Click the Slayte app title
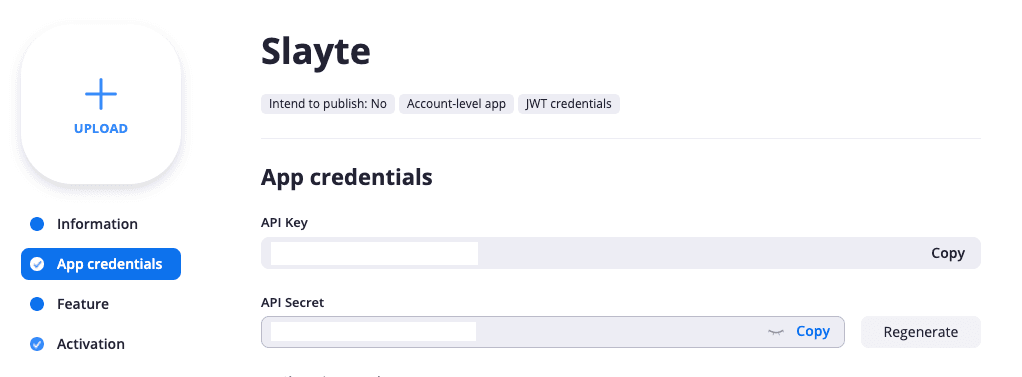The height and width of the screenshot is (377, 1022). click(316, 52)
